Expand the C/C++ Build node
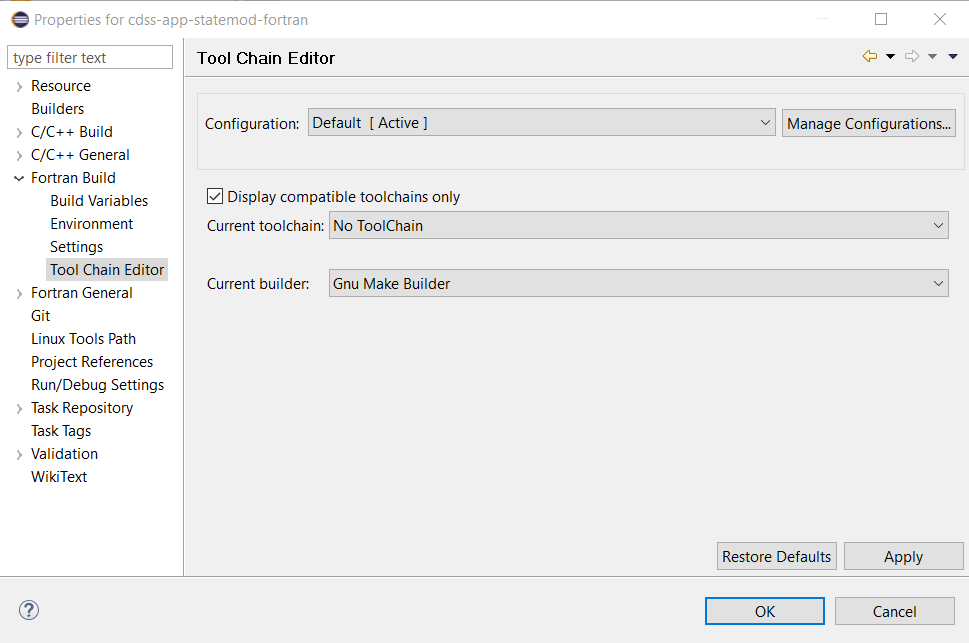The height and width of the screenshot is (643, 969). point(19,133)
